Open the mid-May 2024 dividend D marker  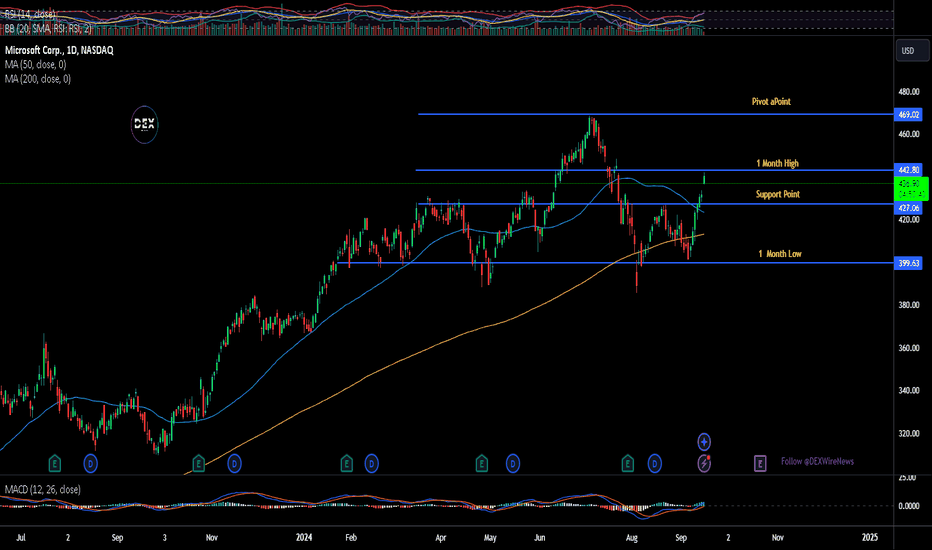(x=512, y=463)
